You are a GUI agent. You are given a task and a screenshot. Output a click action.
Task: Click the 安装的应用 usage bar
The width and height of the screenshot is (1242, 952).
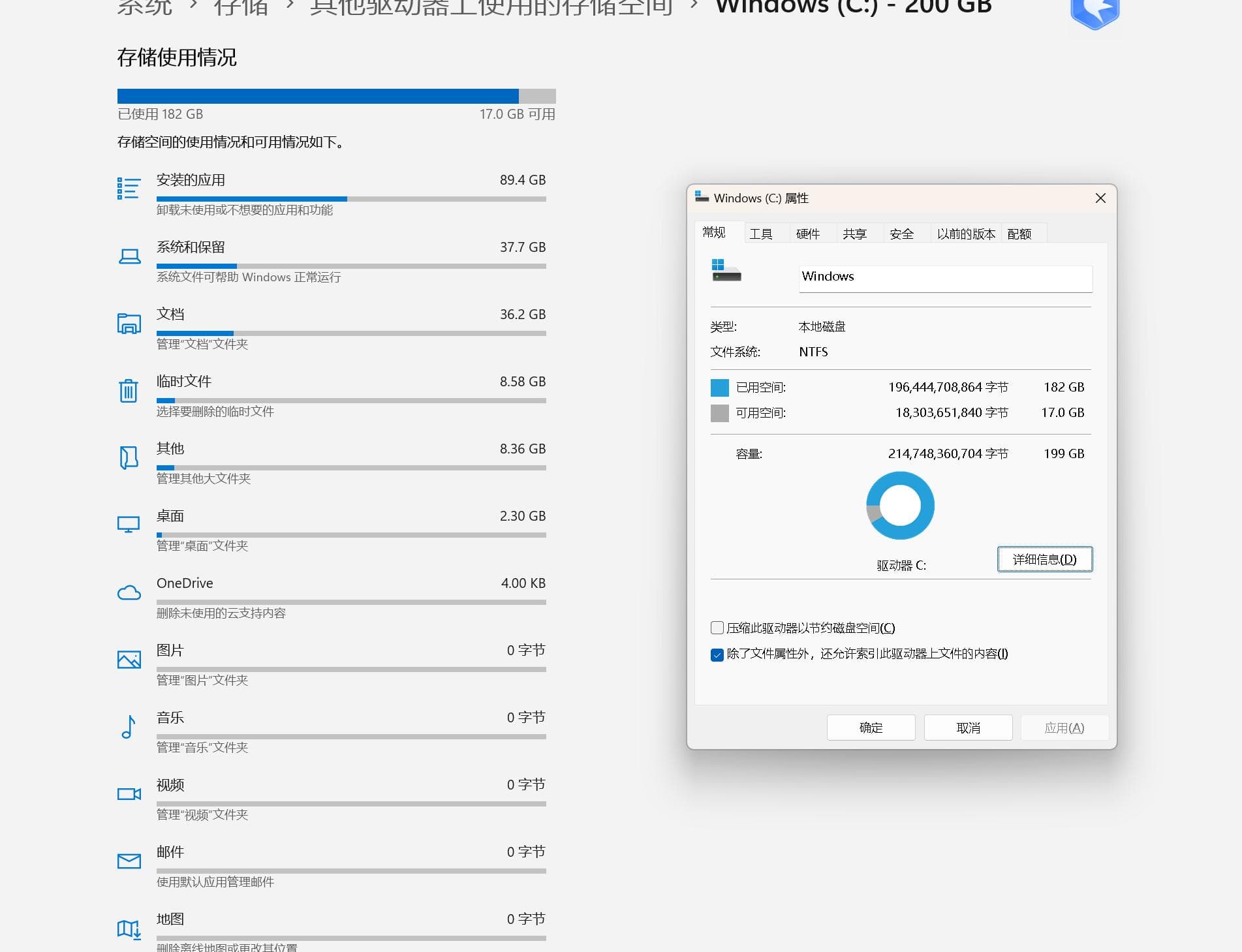pyautogui.click(x=351, y=199)
